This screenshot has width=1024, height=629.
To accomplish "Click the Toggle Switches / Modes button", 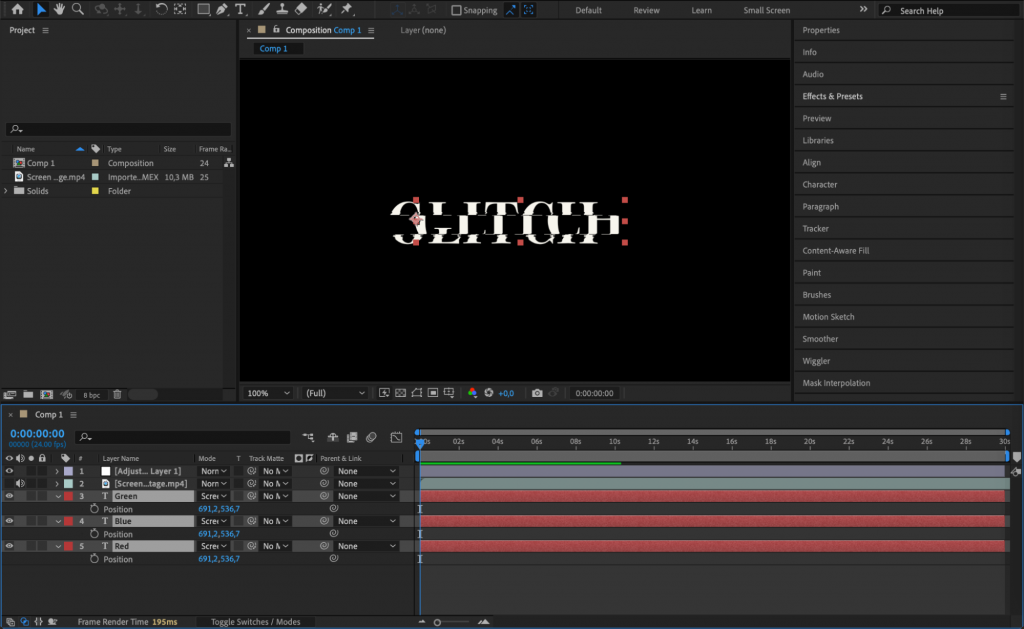I will click(256, 621).
